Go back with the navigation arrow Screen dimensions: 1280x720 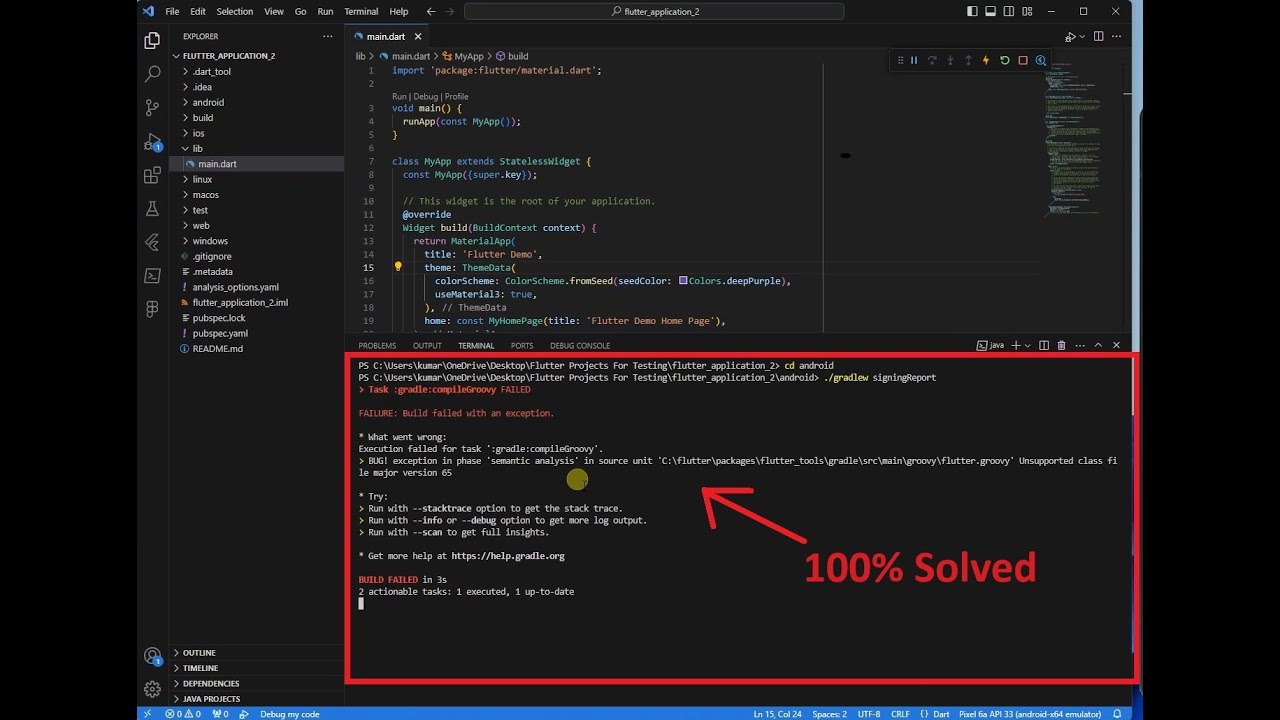click(430, 11)
